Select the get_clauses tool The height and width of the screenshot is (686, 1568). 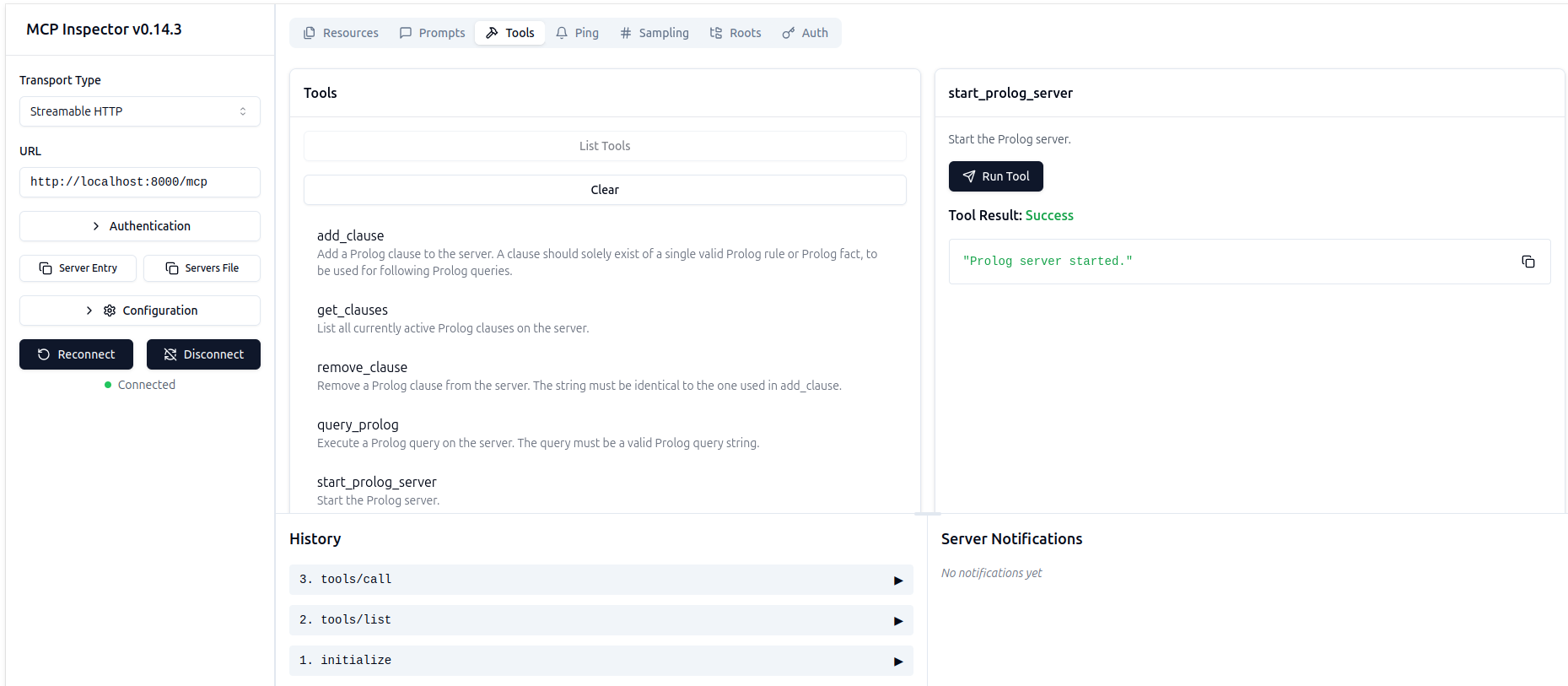[x=605, y=318]
